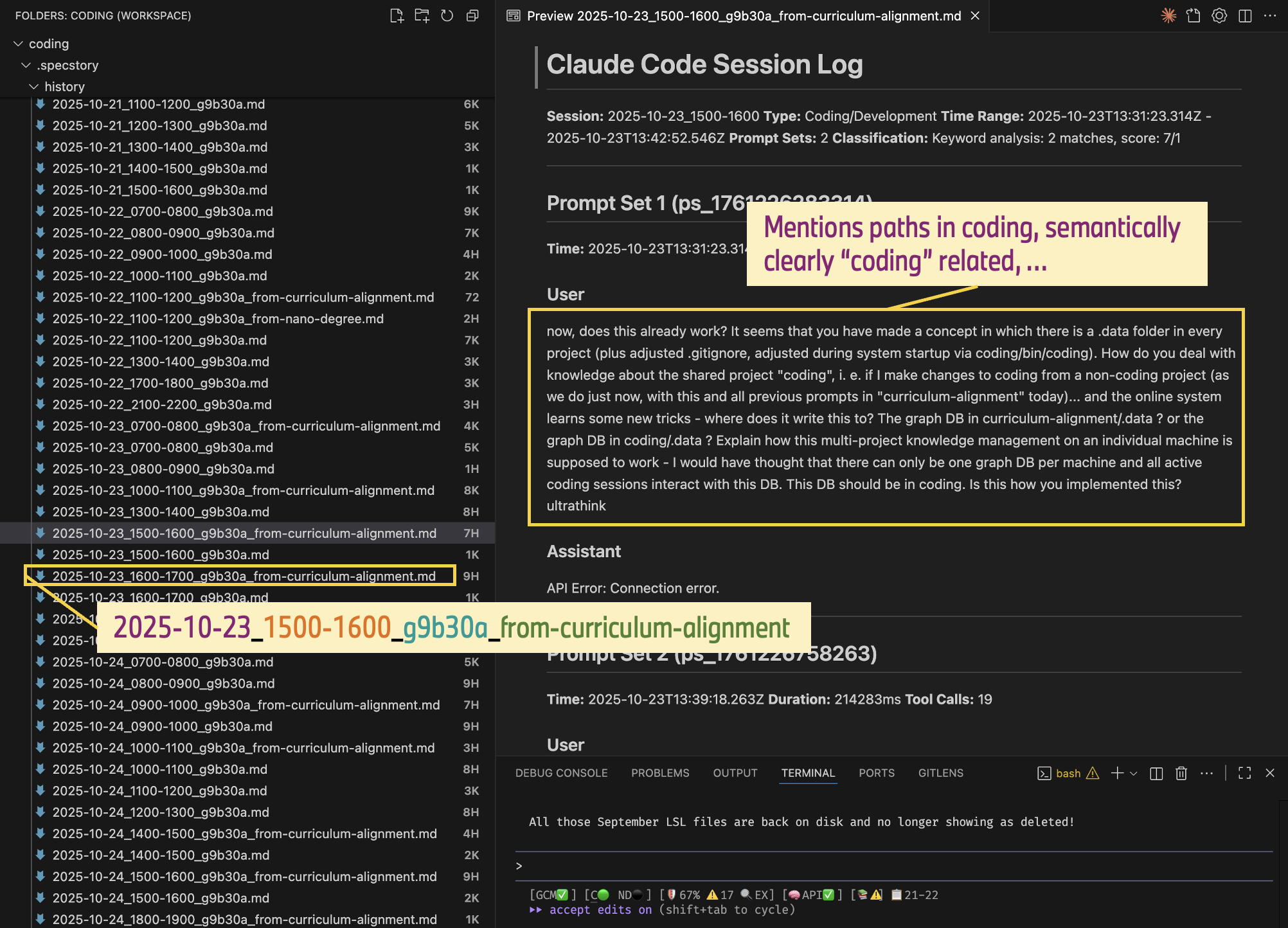Click the New File icon in explorer header

(x=397, y=16)
